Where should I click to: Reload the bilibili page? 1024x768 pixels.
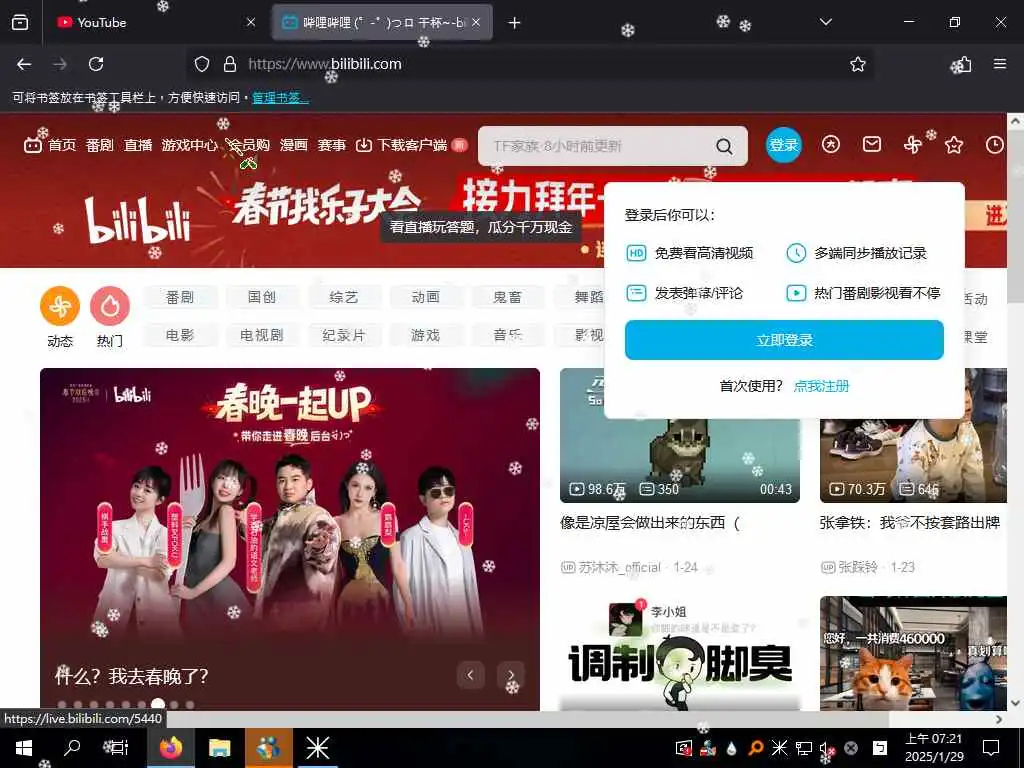click(96, 64)
